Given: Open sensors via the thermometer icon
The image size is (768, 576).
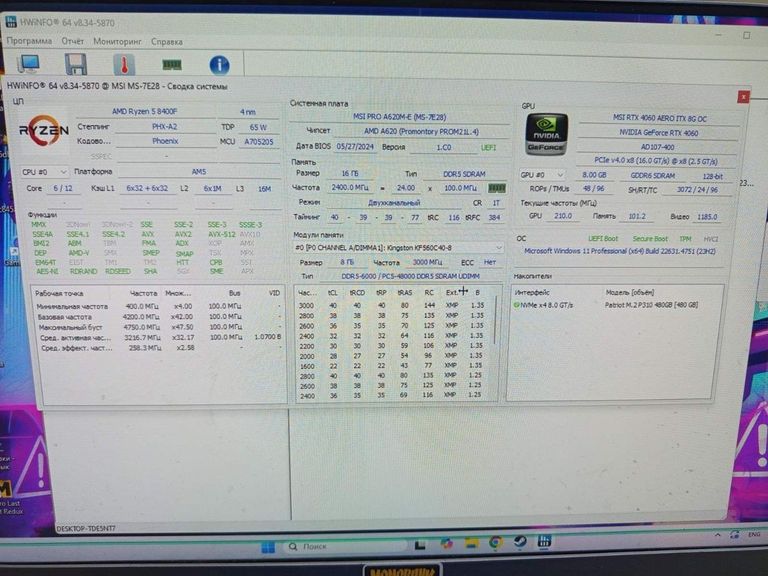Looking at the screenshot, I should point(124,64).
